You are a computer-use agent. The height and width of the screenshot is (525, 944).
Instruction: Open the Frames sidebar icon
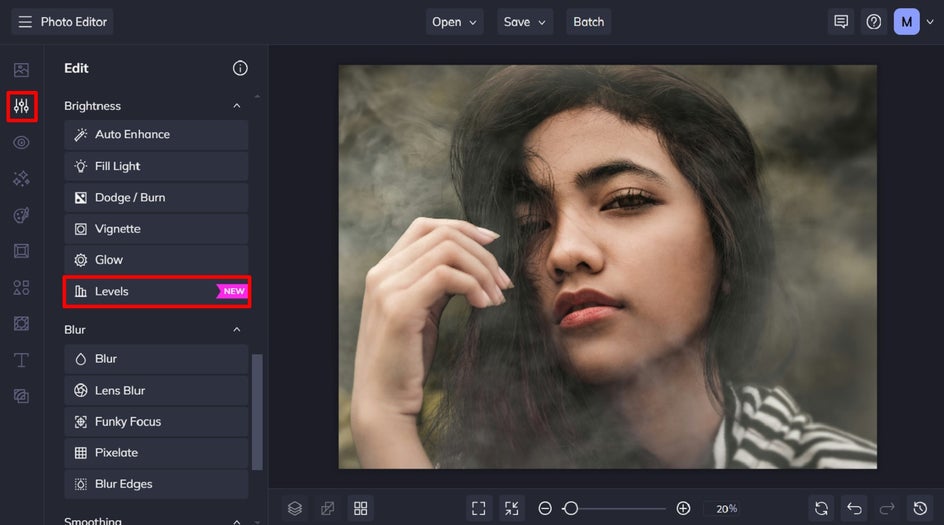pyautogui.click(x=21, y=251)
